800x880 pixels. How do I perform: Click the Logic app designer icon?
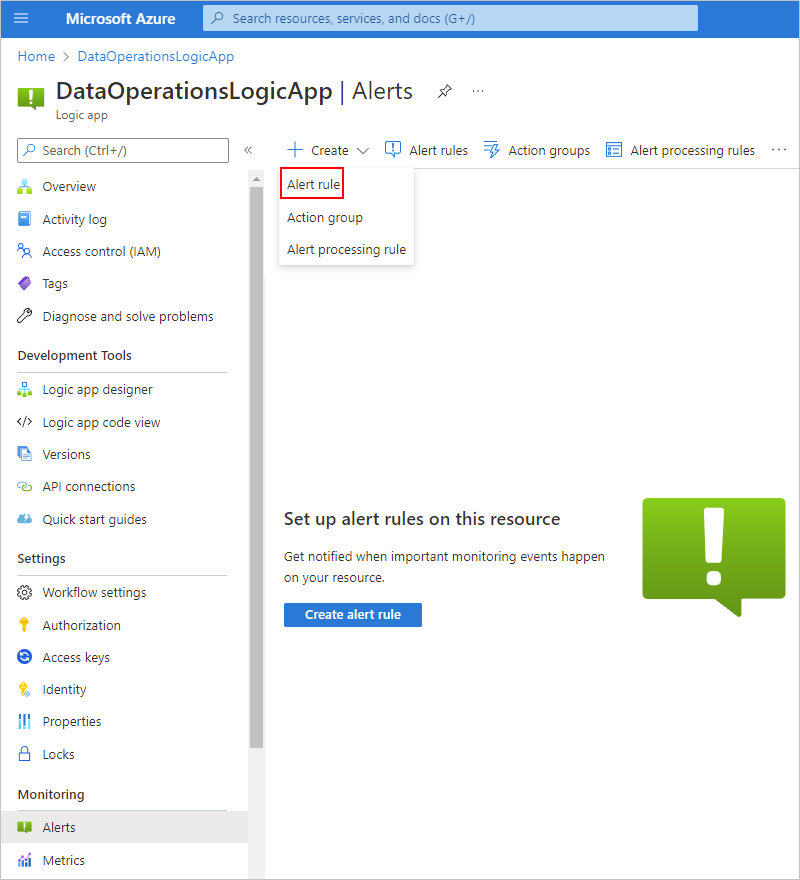pos(25,389)
